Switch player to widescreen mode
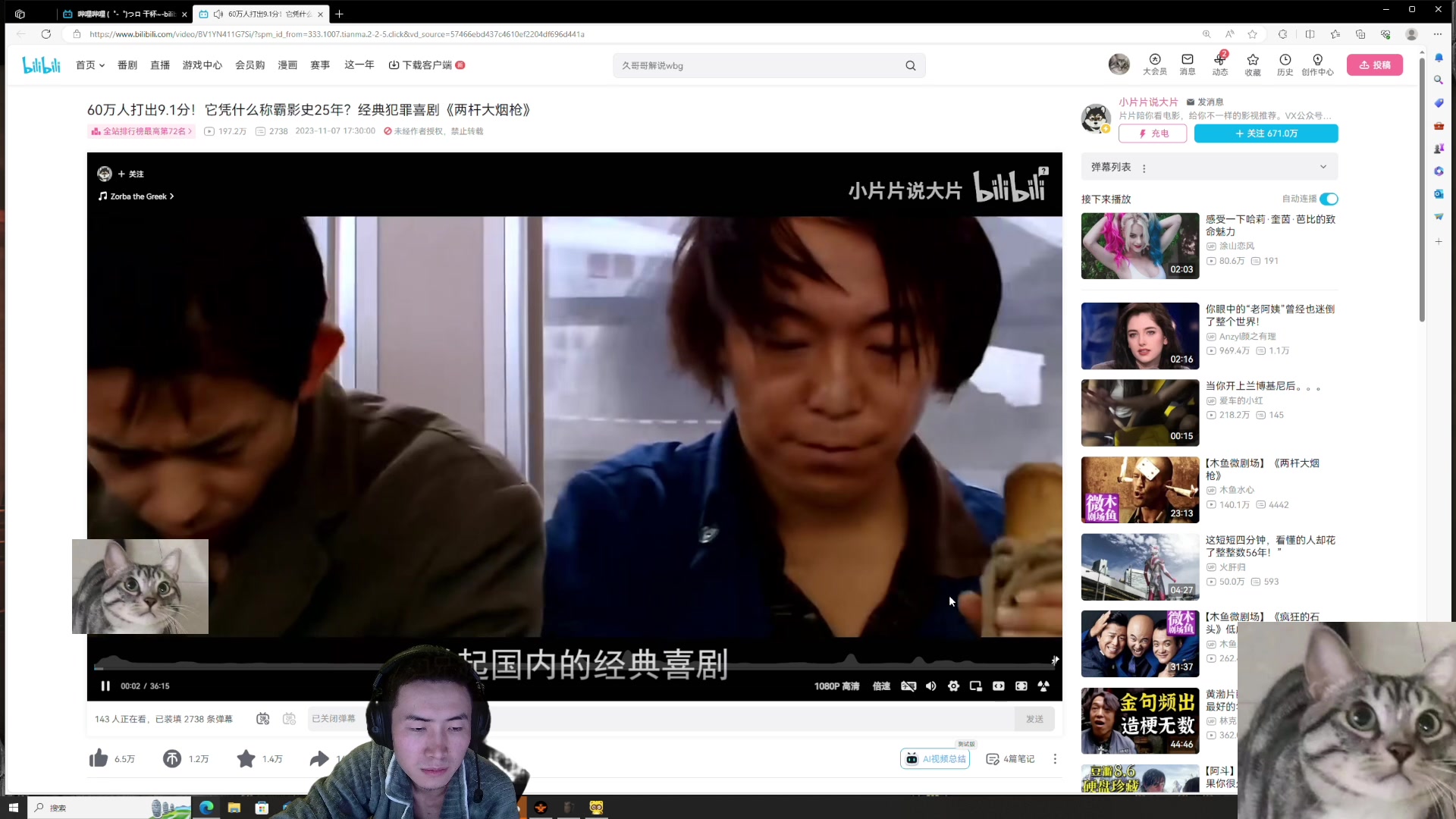Screen dimensions: 1456x819 [999, 686]
